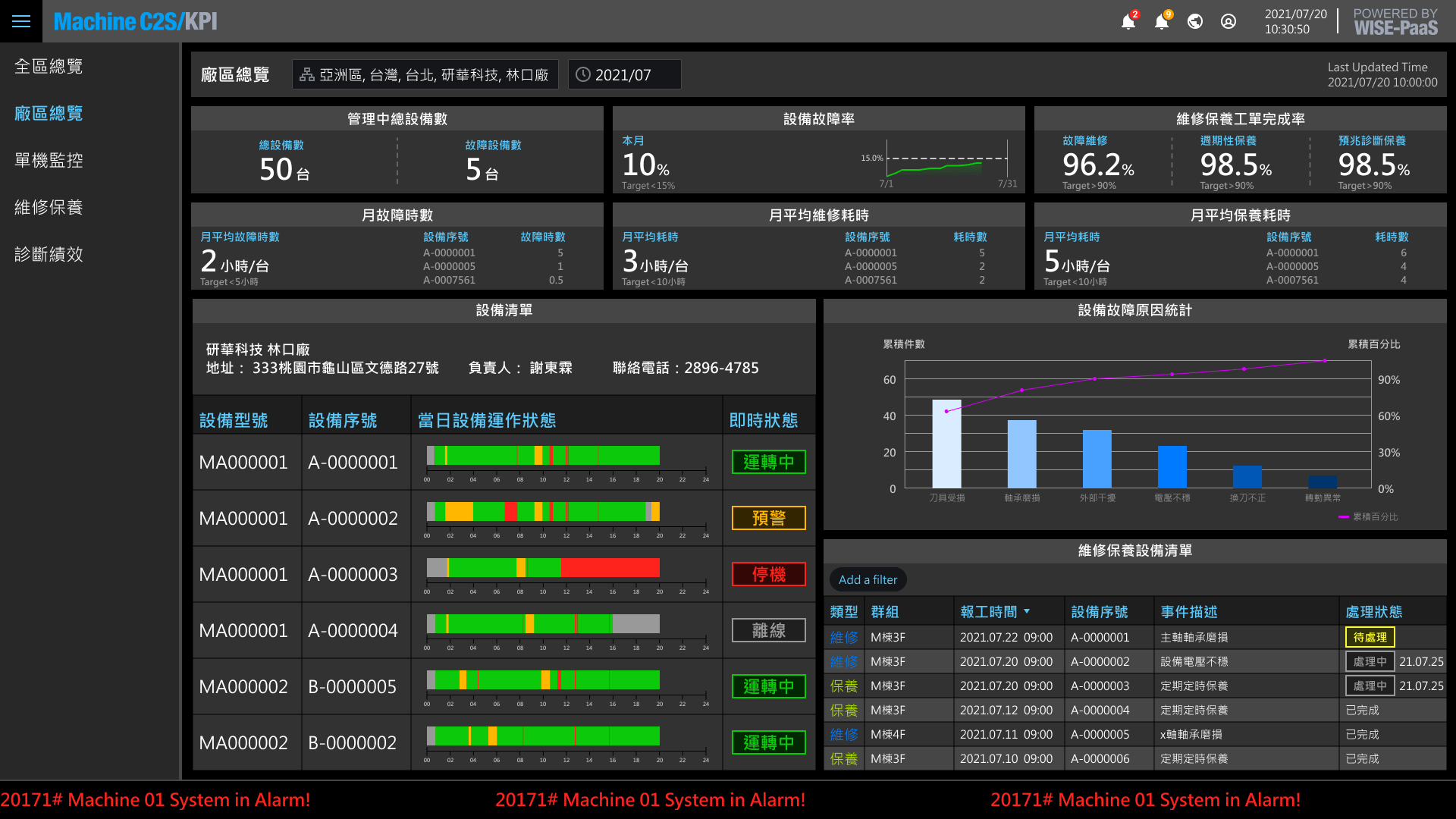Click the red-badged notification bell
The width and height of the screenshot is (1456, 819).
click(x=1128, y=21)
